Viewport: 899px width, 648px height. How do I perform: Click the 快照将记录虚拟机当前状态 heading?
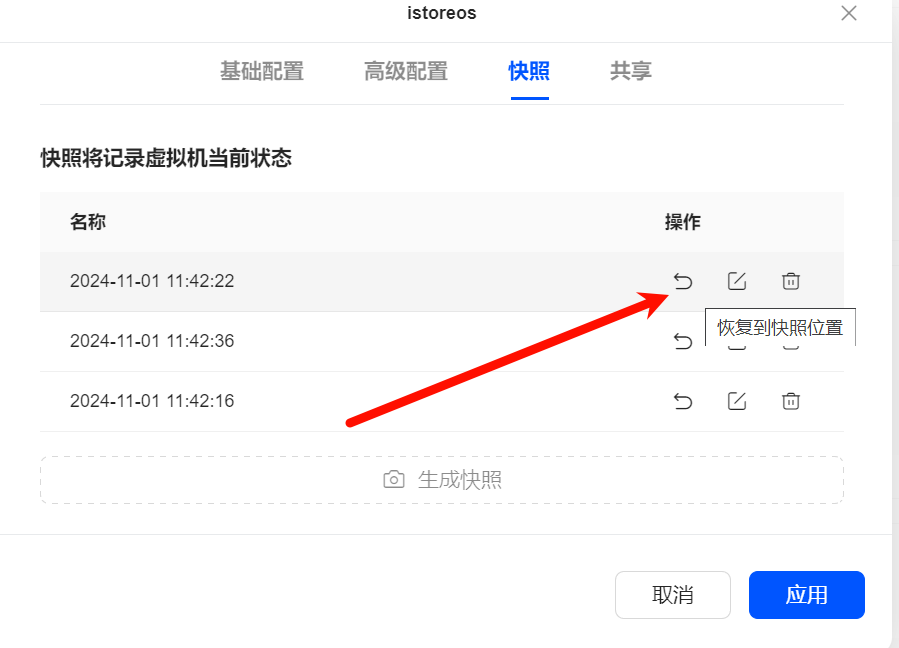166,158
